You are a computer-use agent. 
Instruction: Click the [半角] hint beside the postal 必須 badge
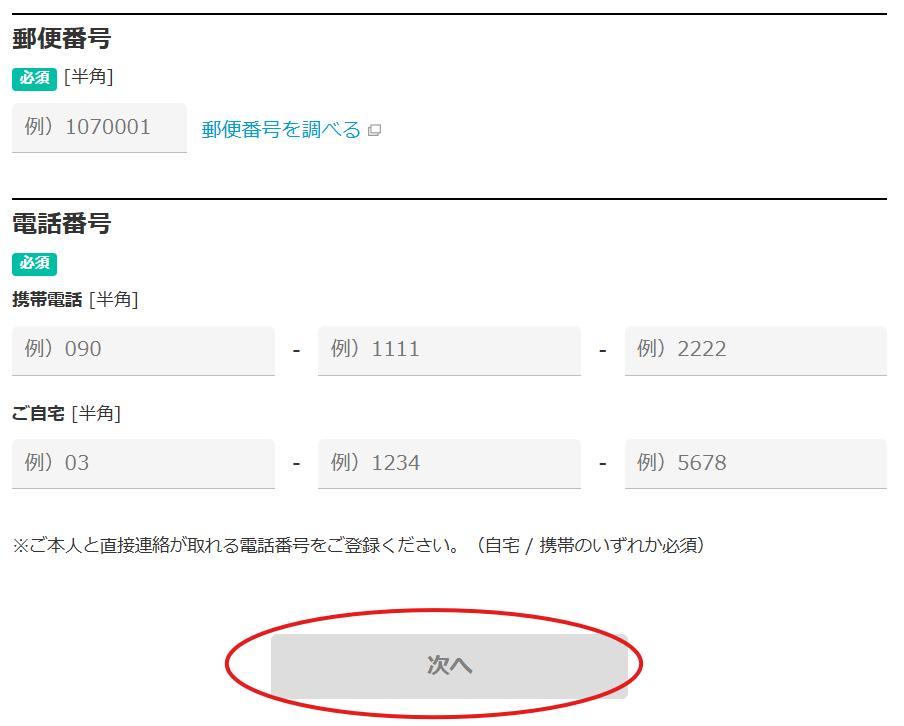click(88, 77)
